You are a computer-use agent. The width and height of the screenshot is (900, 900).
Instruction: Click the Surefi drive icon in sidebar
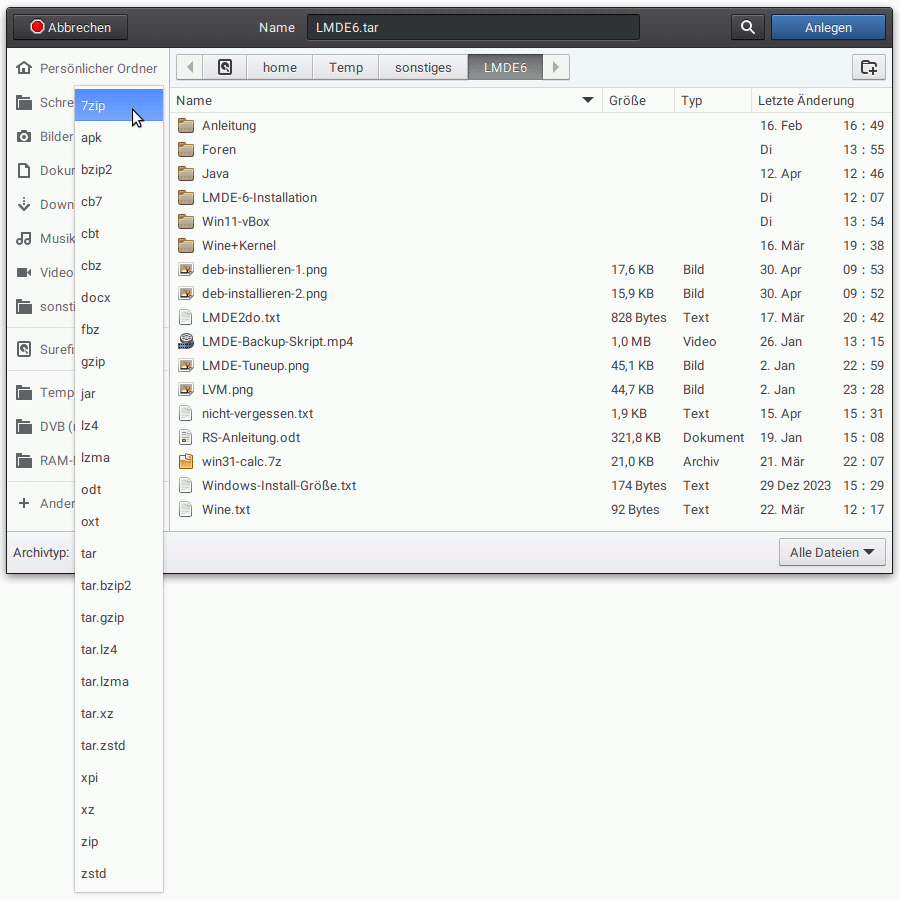click(24, 349)
